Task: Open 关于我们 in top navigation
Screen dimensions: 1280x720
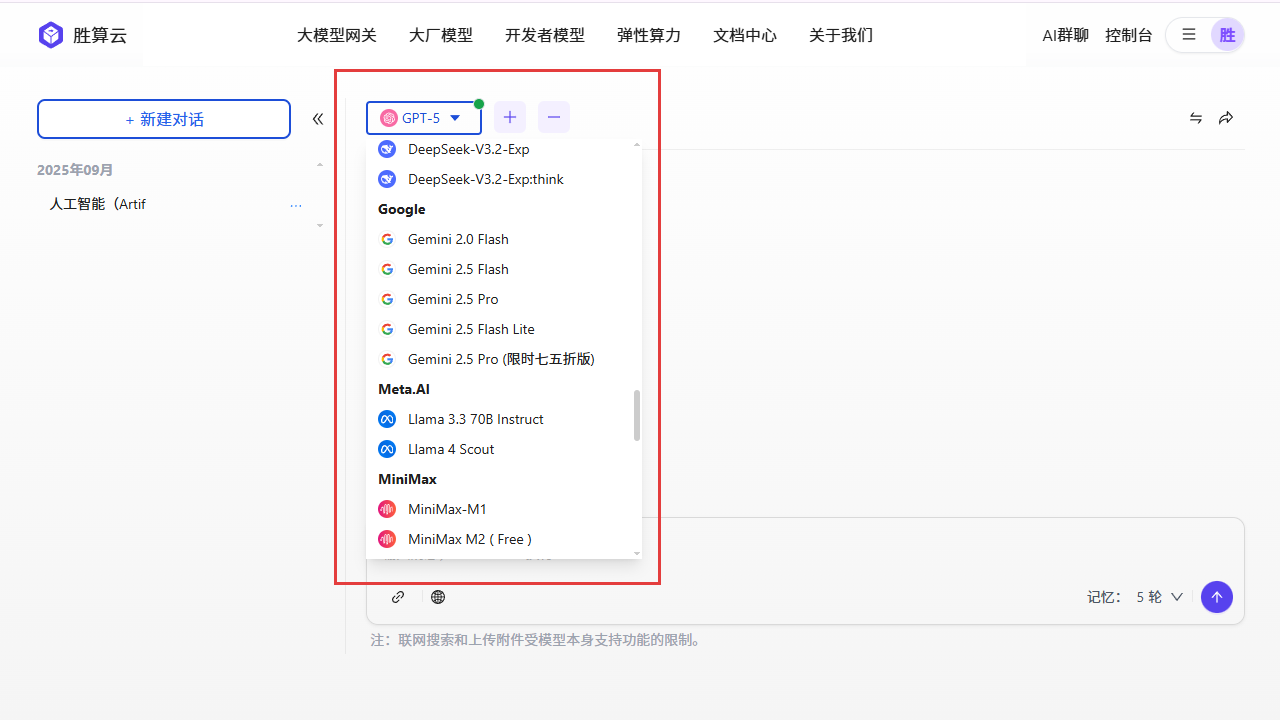Action: pyautogui.click(x=841, y=35)
